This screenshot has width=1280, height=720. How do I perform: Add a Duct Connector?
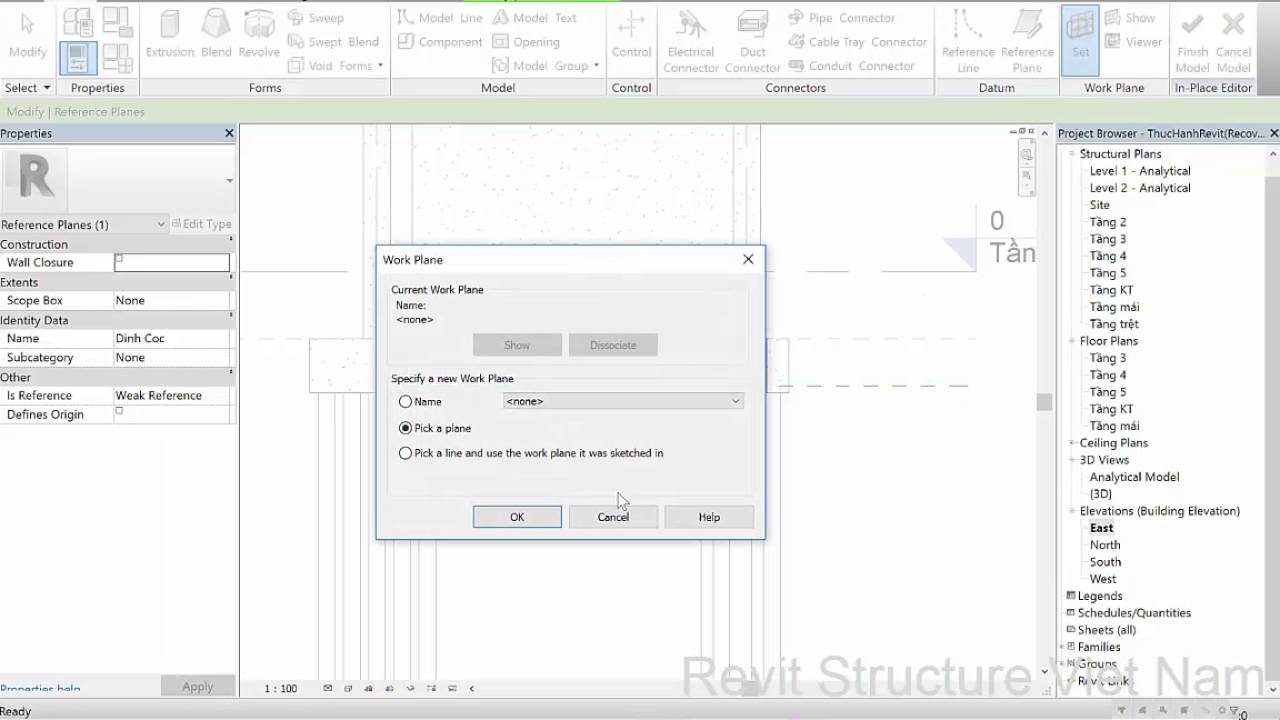752,40
